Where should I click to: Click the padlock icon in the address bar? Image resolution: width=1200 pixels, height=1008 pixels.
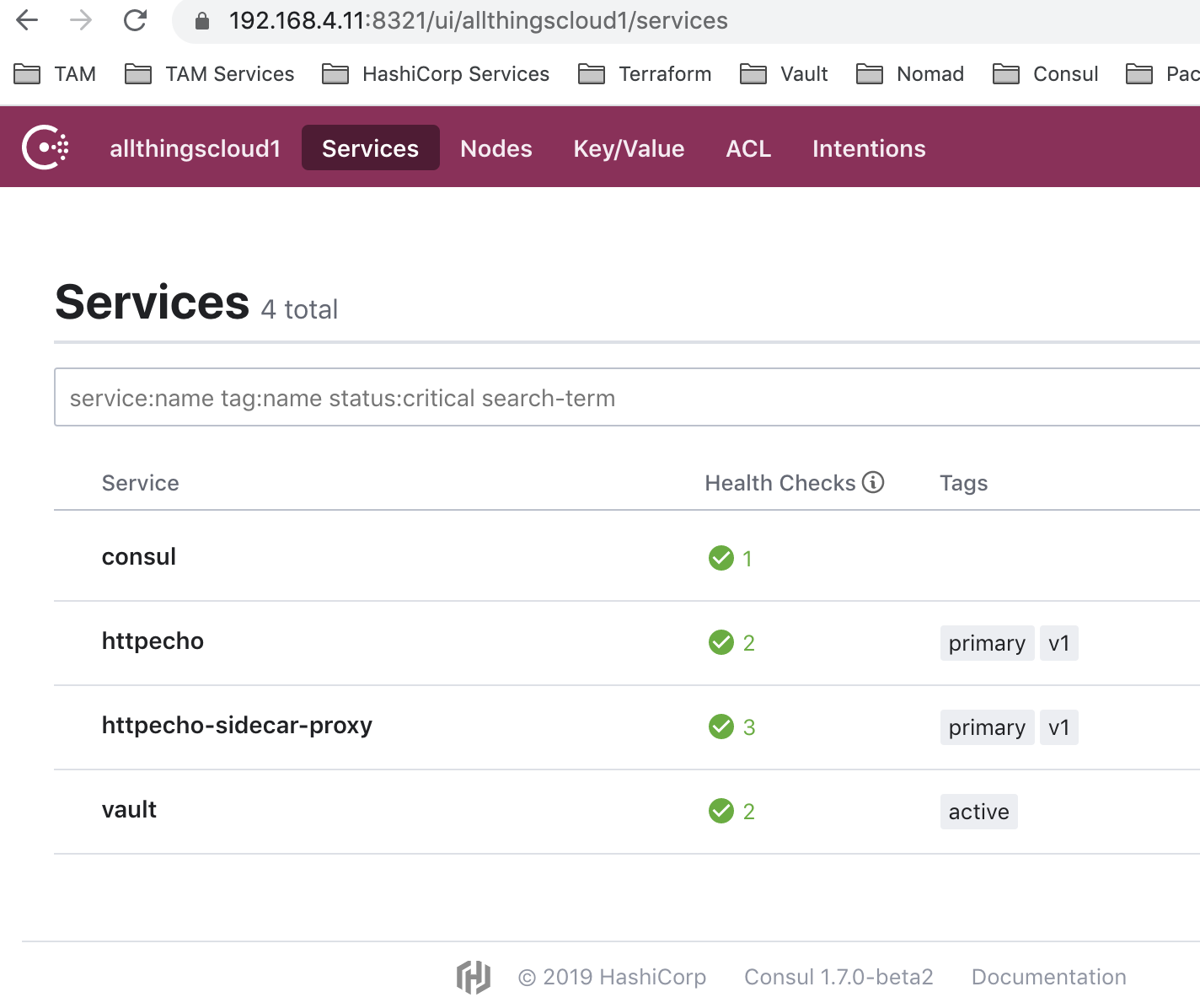point(202,21)
